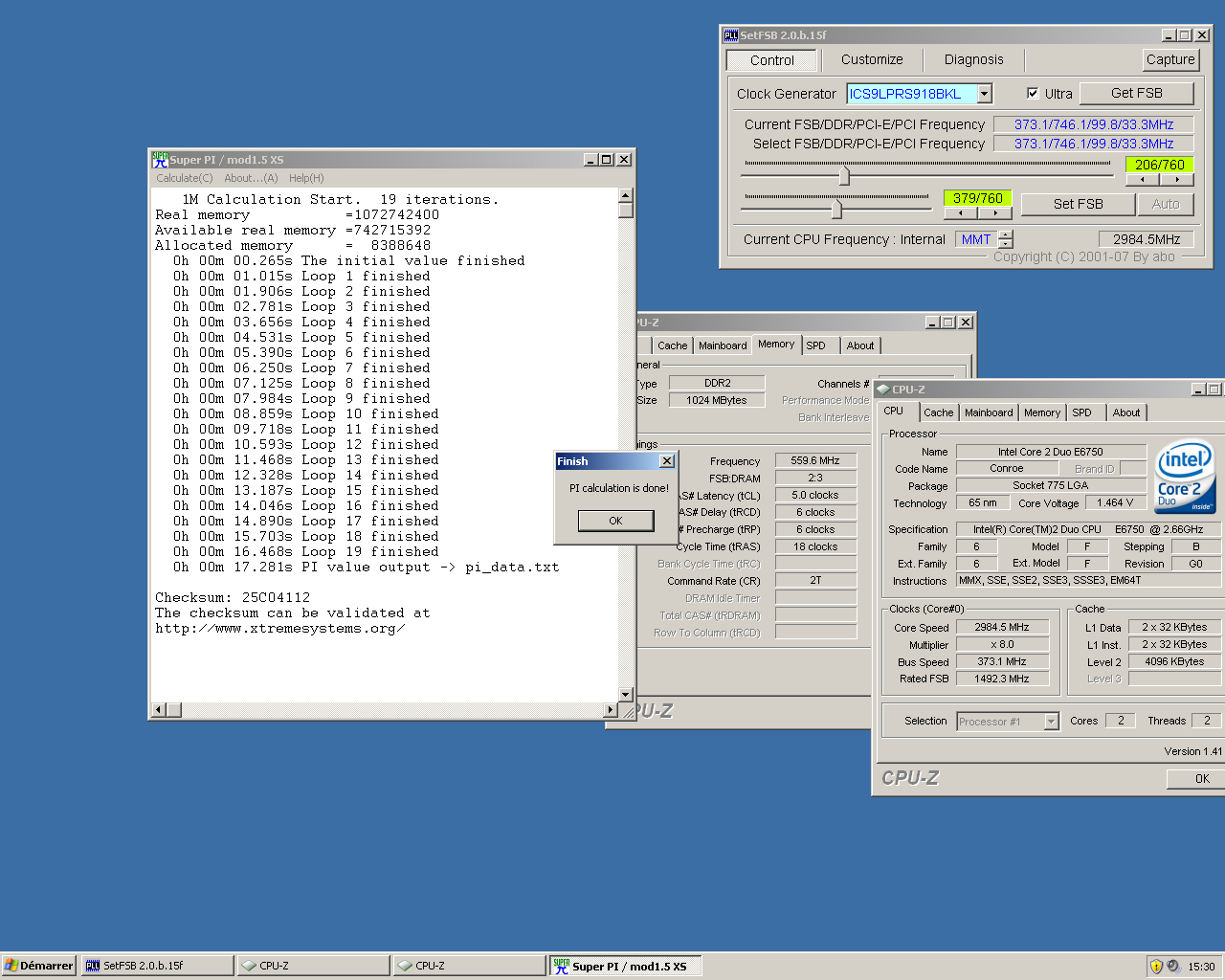Open the About...(A) menu in Super PI
This screenshot has height=980, width=1225.
(251, 178)
